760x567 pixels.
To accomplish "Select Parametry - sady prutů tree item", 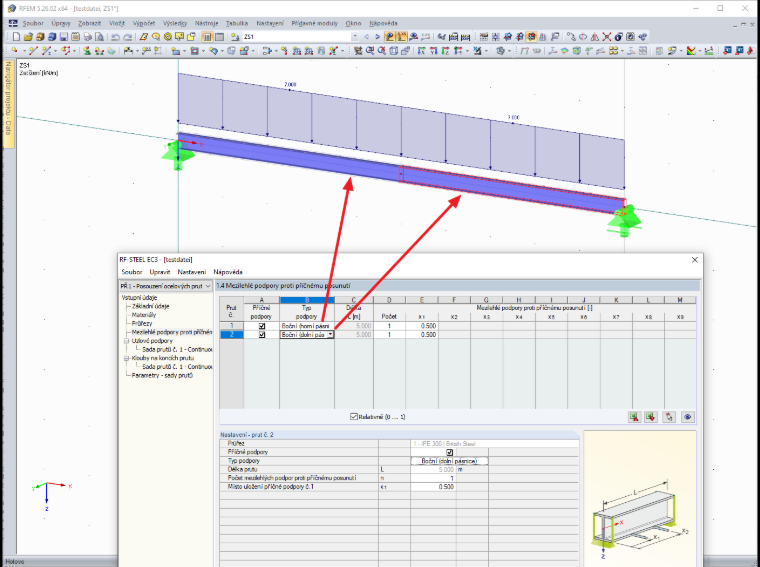I will coord(162,376).
